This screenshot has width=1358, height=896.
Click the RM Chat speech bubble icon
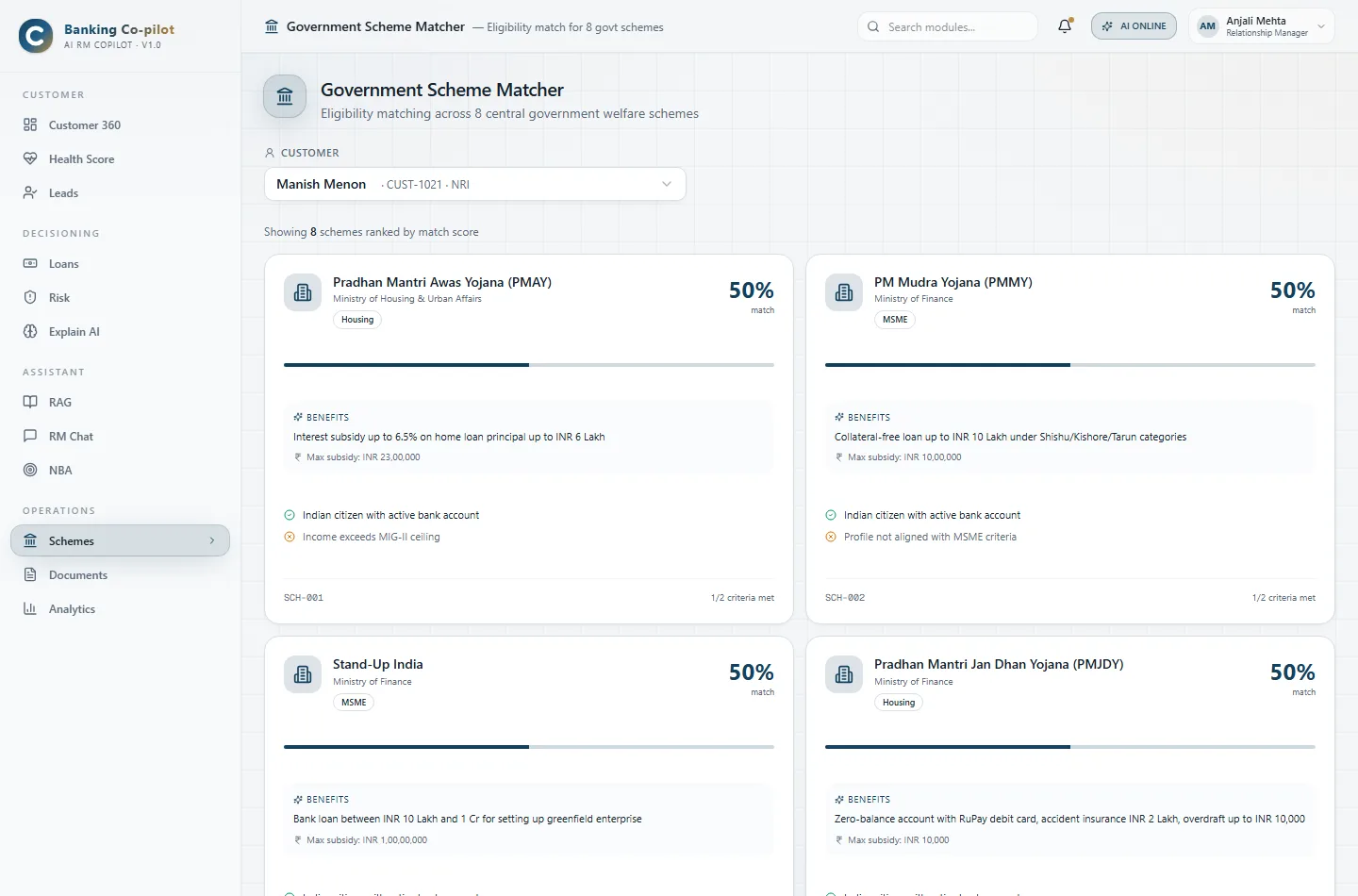click(x=30, y=436)
